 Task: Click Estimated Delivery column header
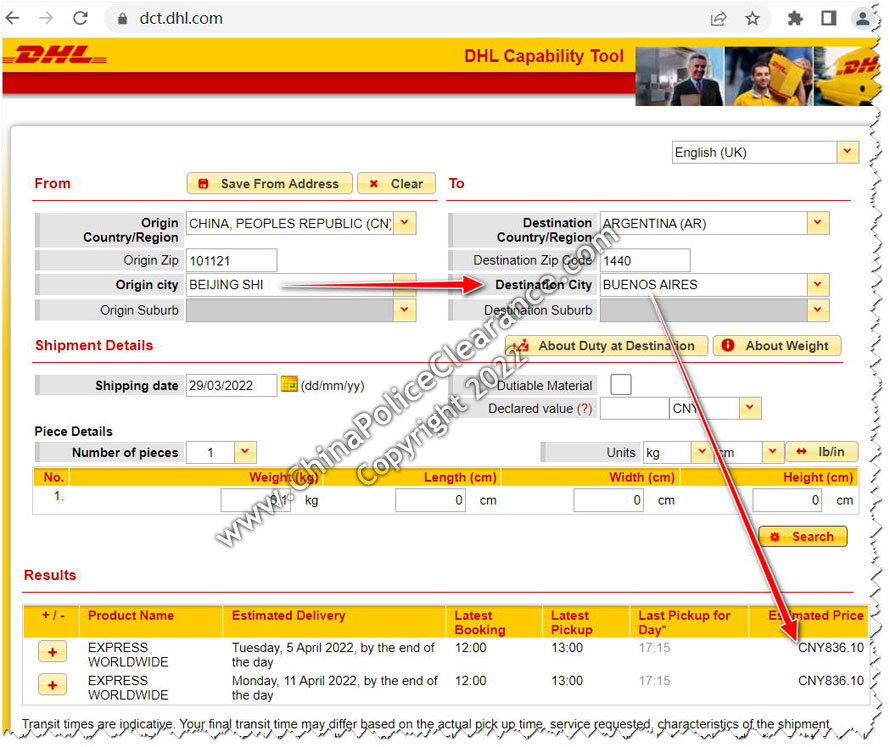click(x=288, y=615)
